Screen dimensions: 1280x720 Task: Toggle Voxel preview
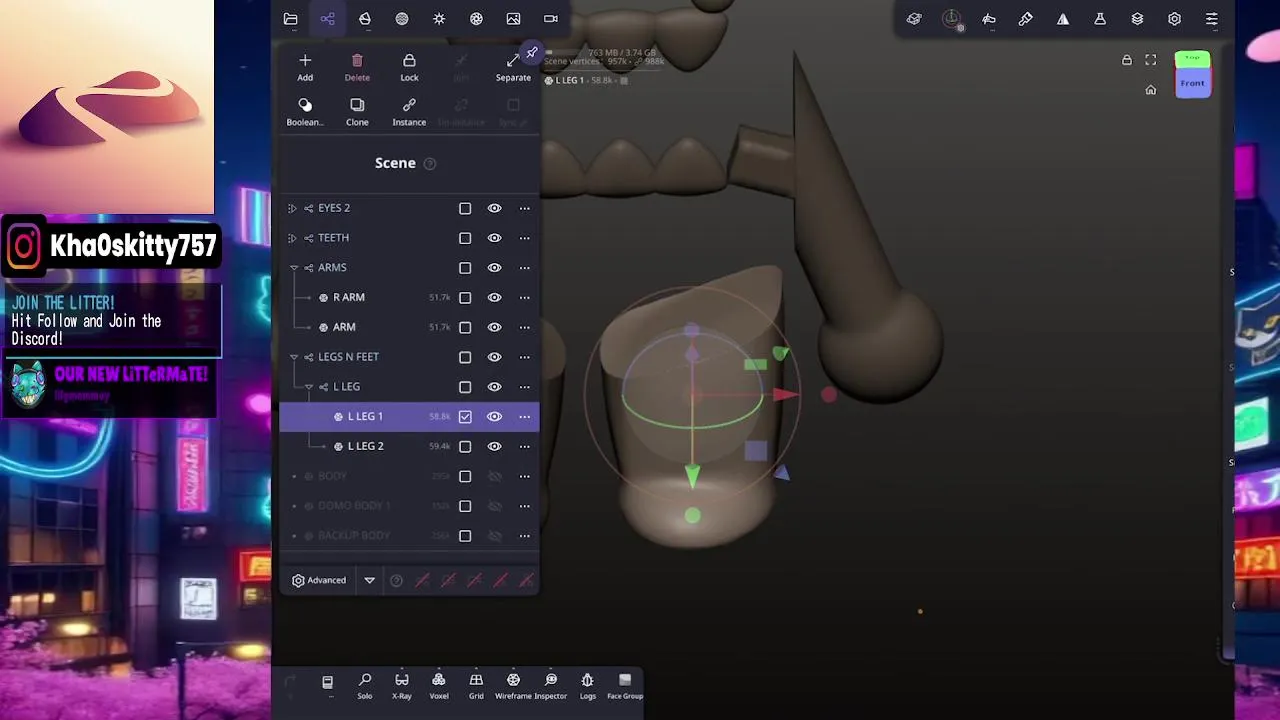click(x=439, y=685)
